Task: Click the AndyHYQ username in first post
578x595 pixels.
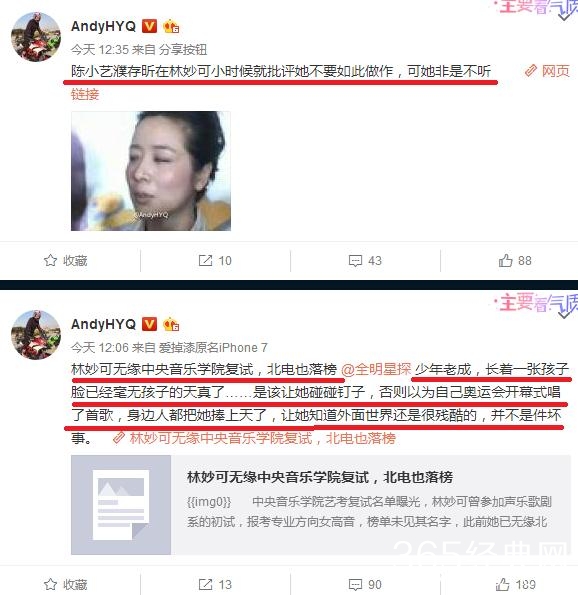Action: (103, 26)
